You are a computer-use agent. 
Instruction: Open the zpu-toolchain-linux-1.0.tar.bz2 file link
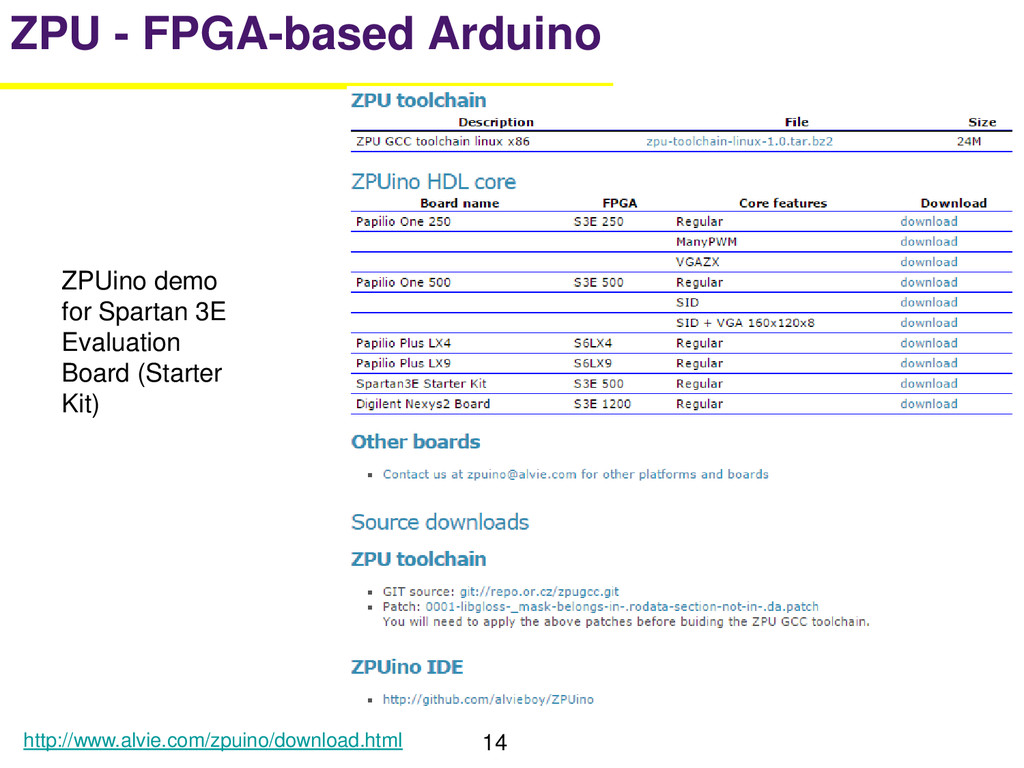coord(739,141)
